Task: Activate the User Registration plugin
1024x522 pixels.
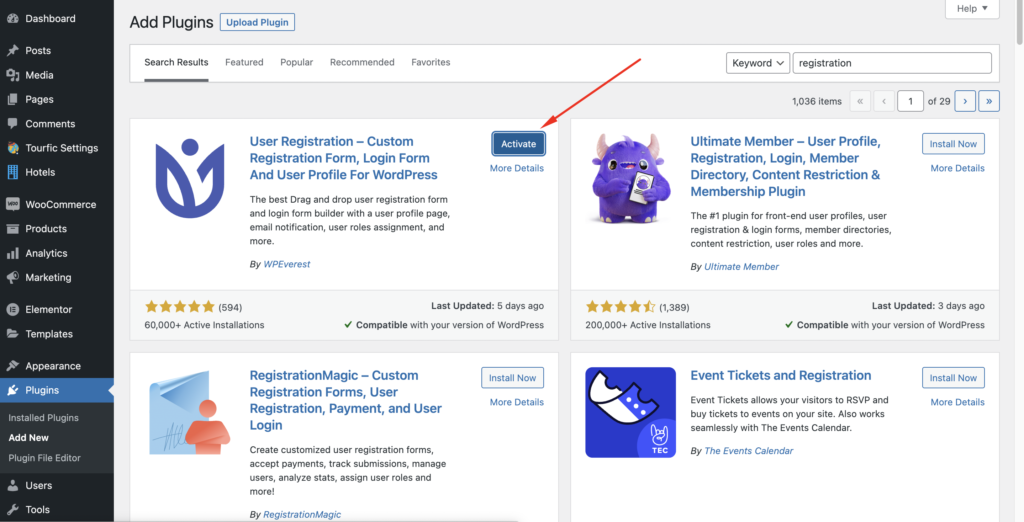Action: [x=519, y=144]
